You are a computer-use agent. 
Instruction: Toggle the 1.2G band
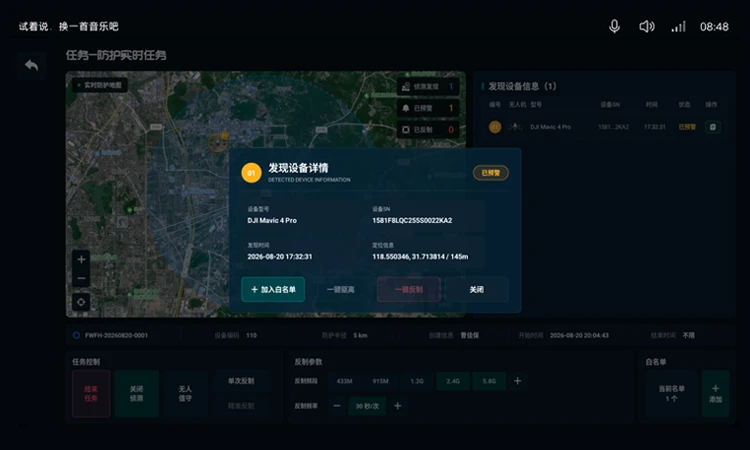[417, 381]
